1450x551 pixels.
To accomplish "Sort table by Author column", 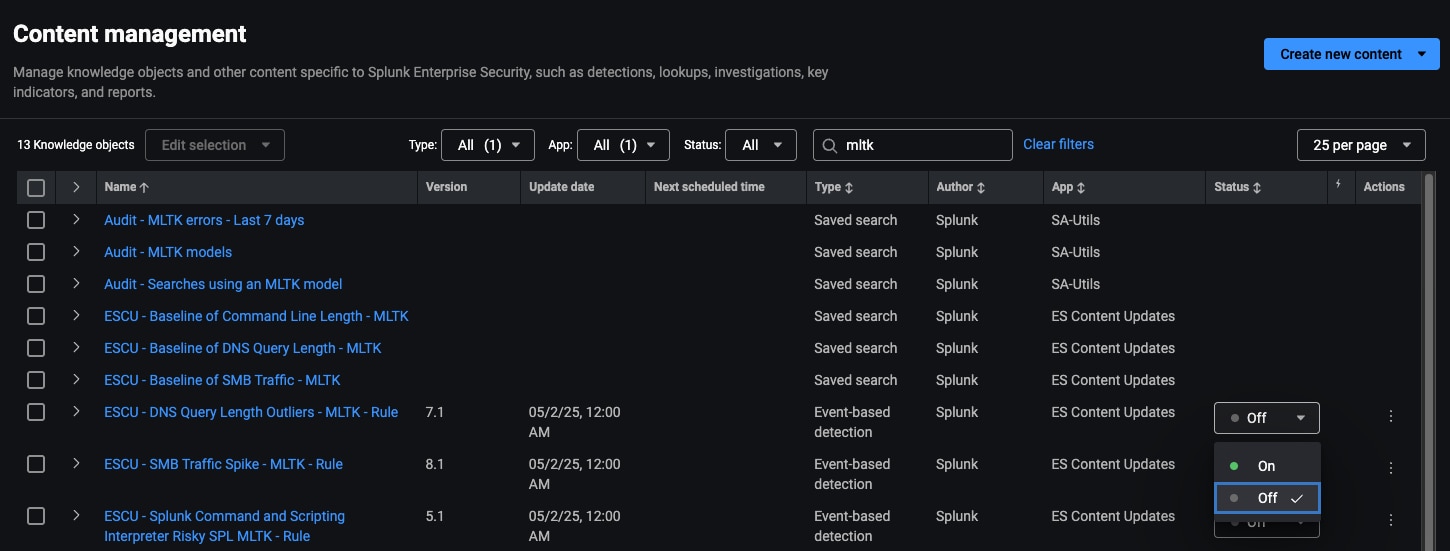I will tap(981, 187).
